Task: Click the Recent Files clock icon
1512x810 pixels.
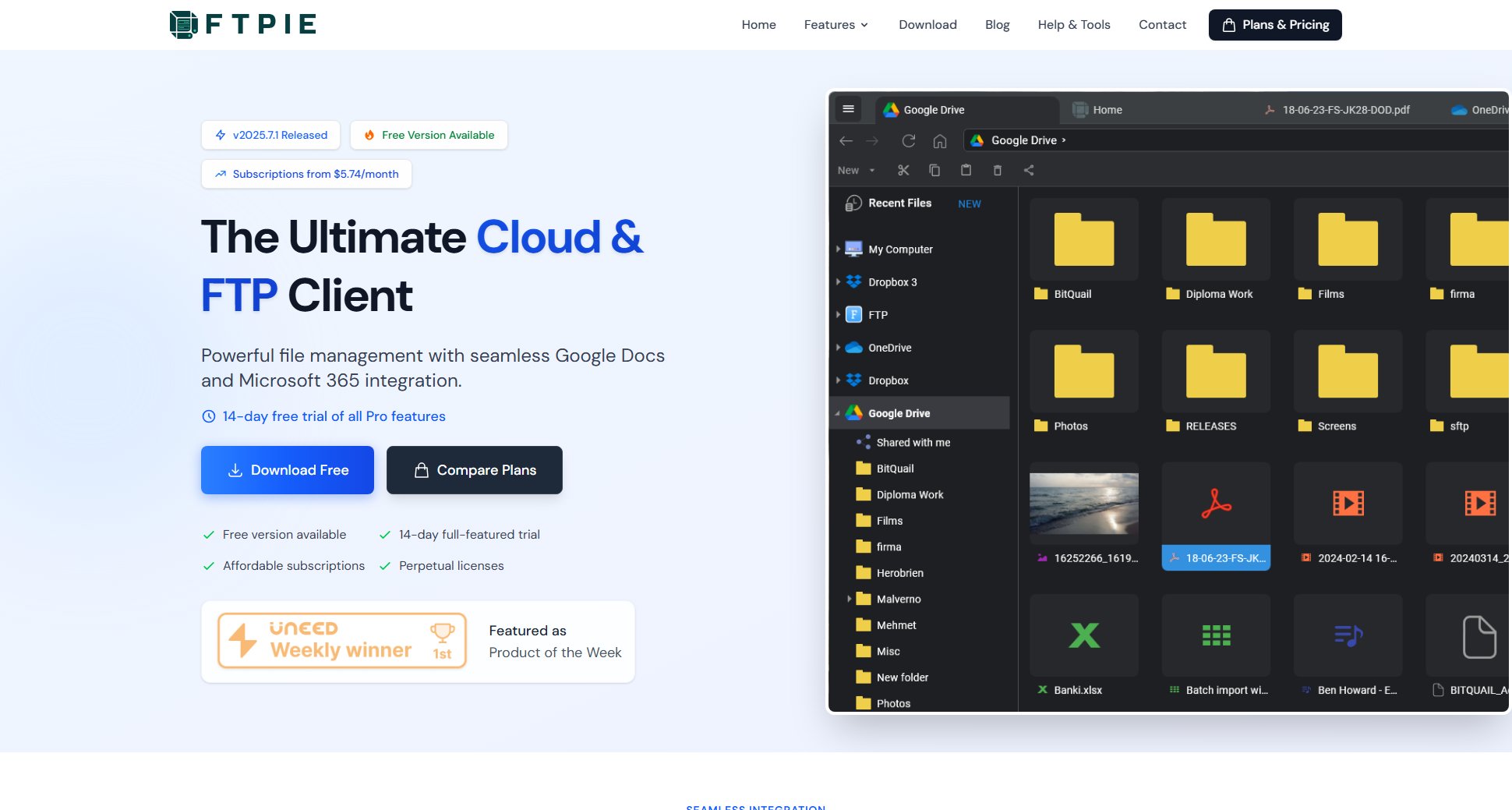Action: [853, 203]
